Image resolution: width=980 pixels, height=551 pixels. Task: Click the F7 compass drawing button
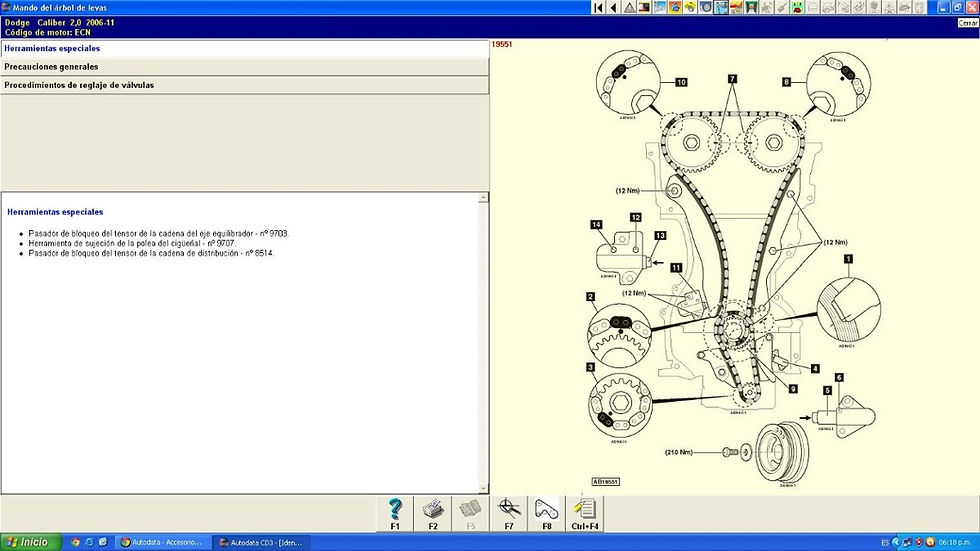509,514
